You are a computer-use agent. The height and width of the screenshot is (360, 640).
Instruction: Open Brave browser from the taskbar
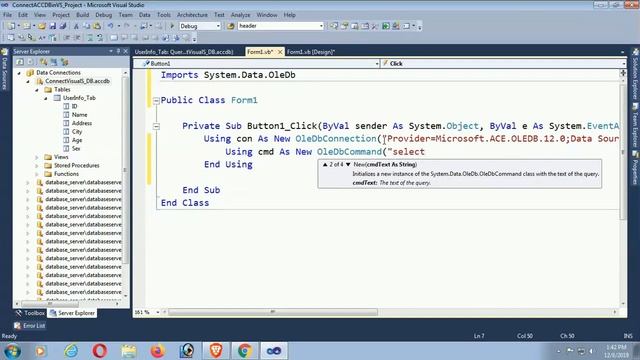click(216, 351)
